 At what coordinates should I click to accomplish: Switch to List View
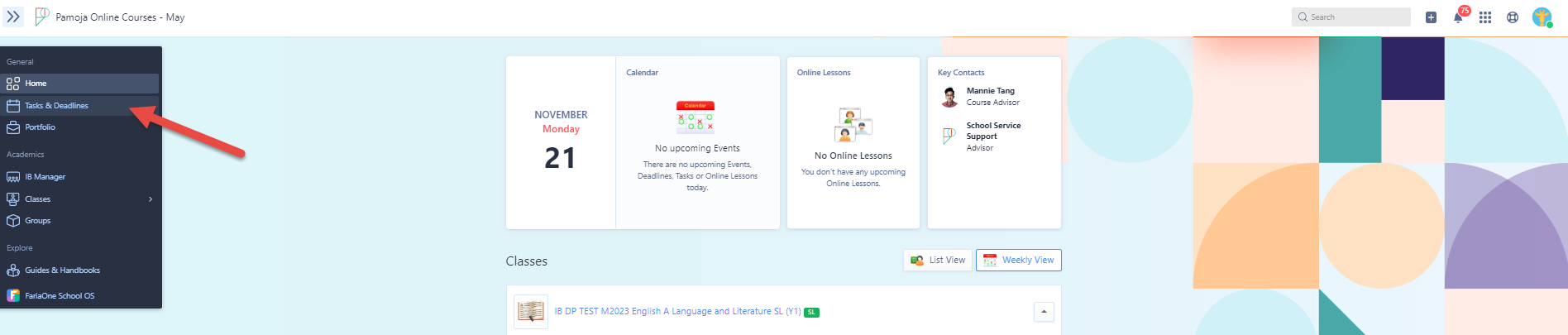(x=938, y=260)
